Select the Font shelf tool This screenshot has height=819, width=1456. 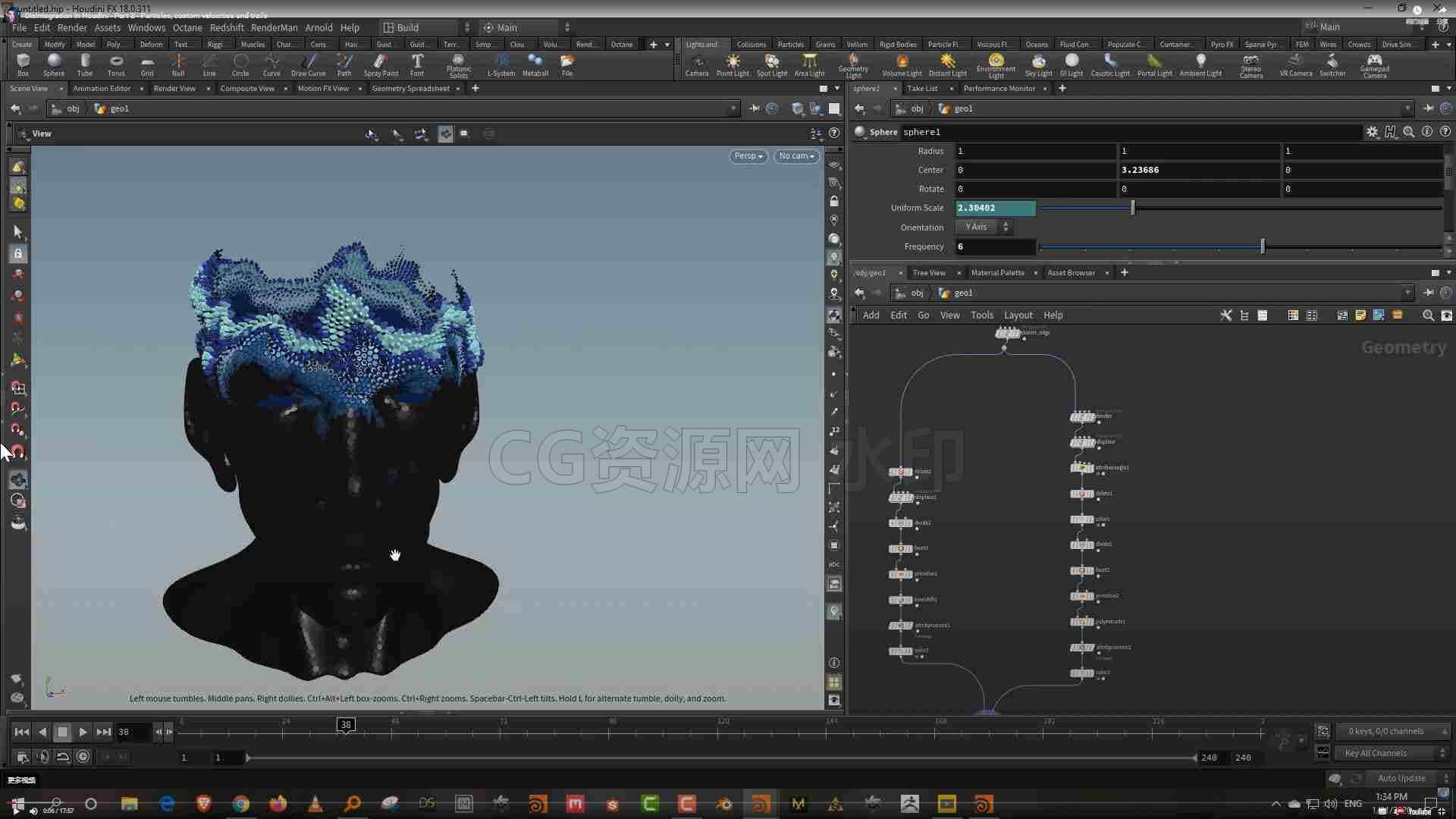pos(417,64)
